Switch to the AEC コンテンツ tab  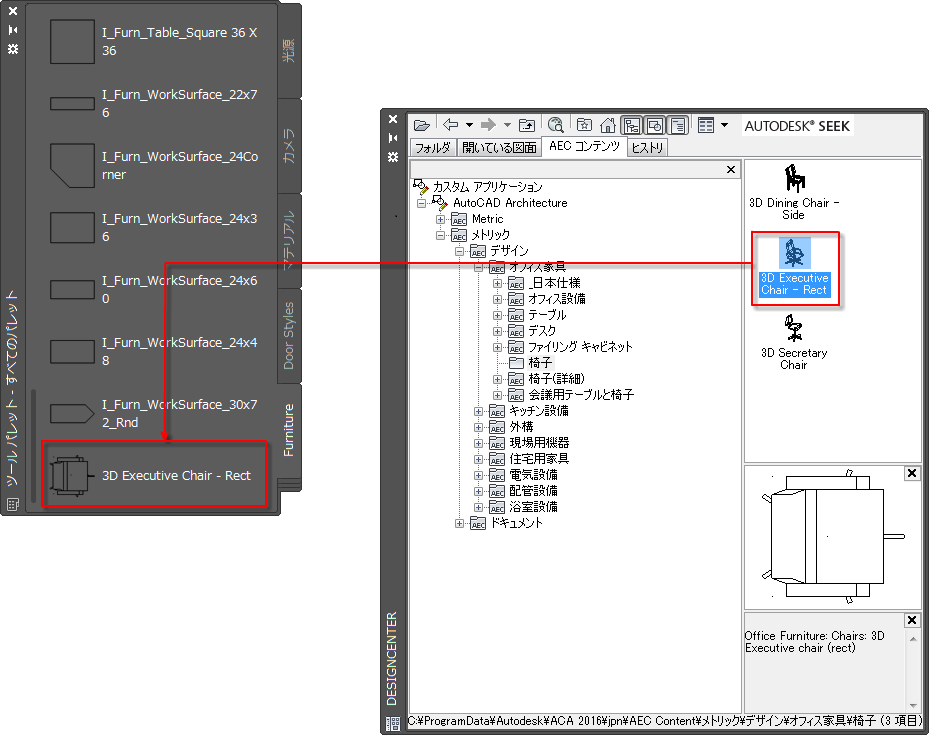pyautogui.click(x=584, y=146)
